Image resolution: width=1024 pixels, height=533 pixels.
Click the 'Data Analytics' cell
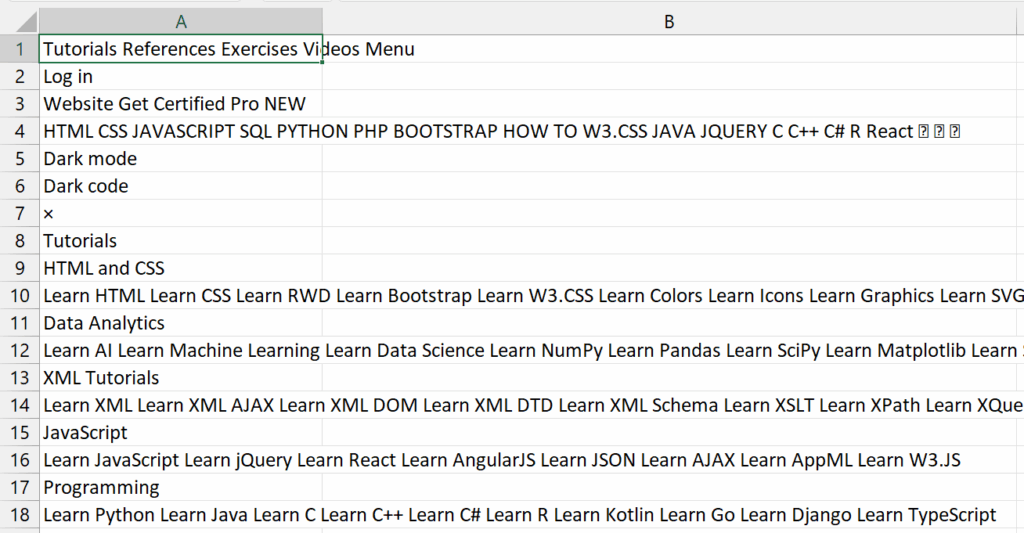point(181,323)
